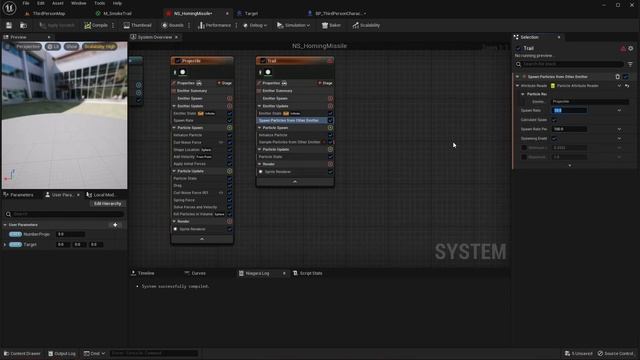Collapse the Trail Emitter Update group

pos(260,106)
